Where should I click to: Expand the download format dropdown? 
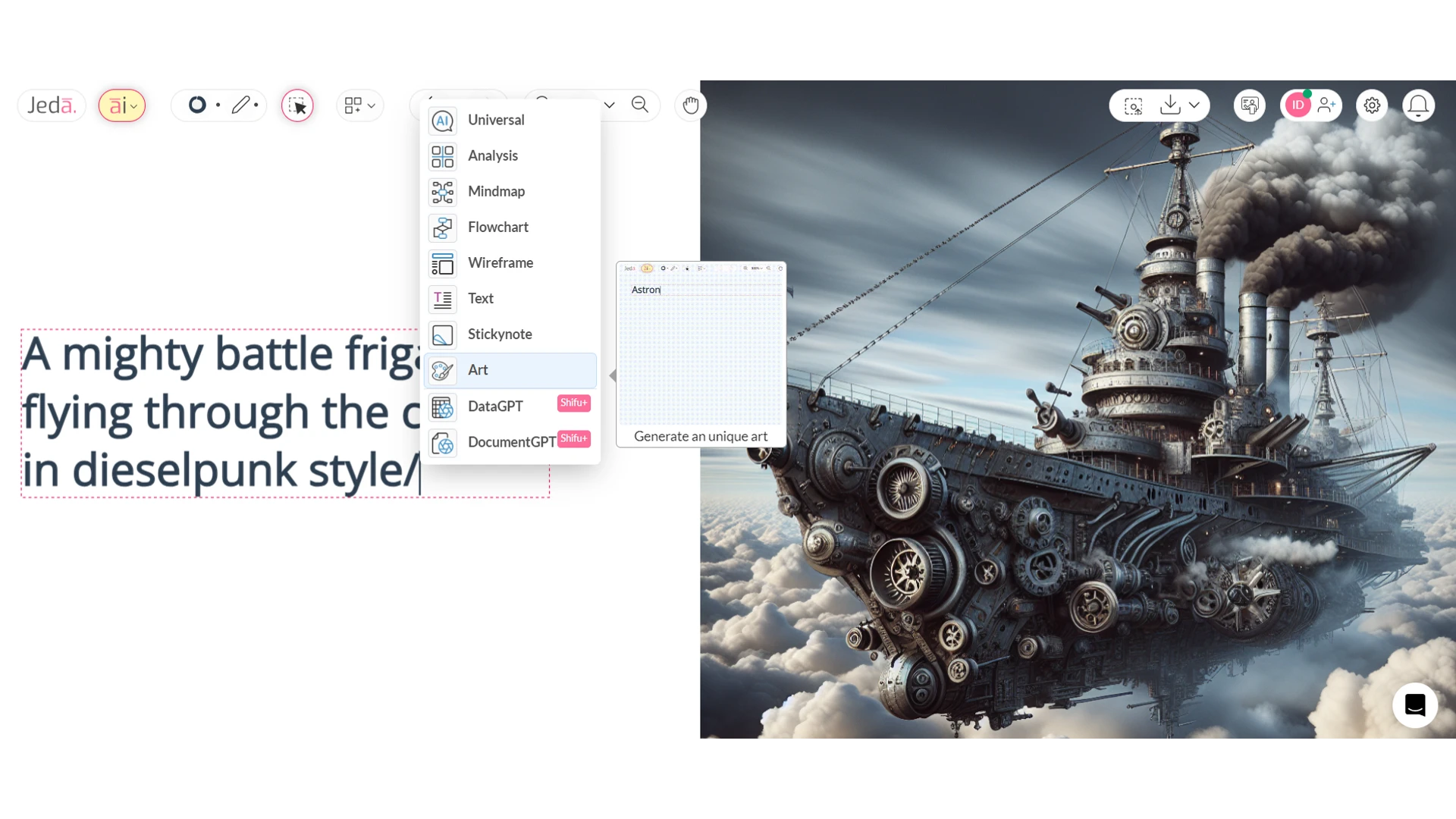[1196, 105]
